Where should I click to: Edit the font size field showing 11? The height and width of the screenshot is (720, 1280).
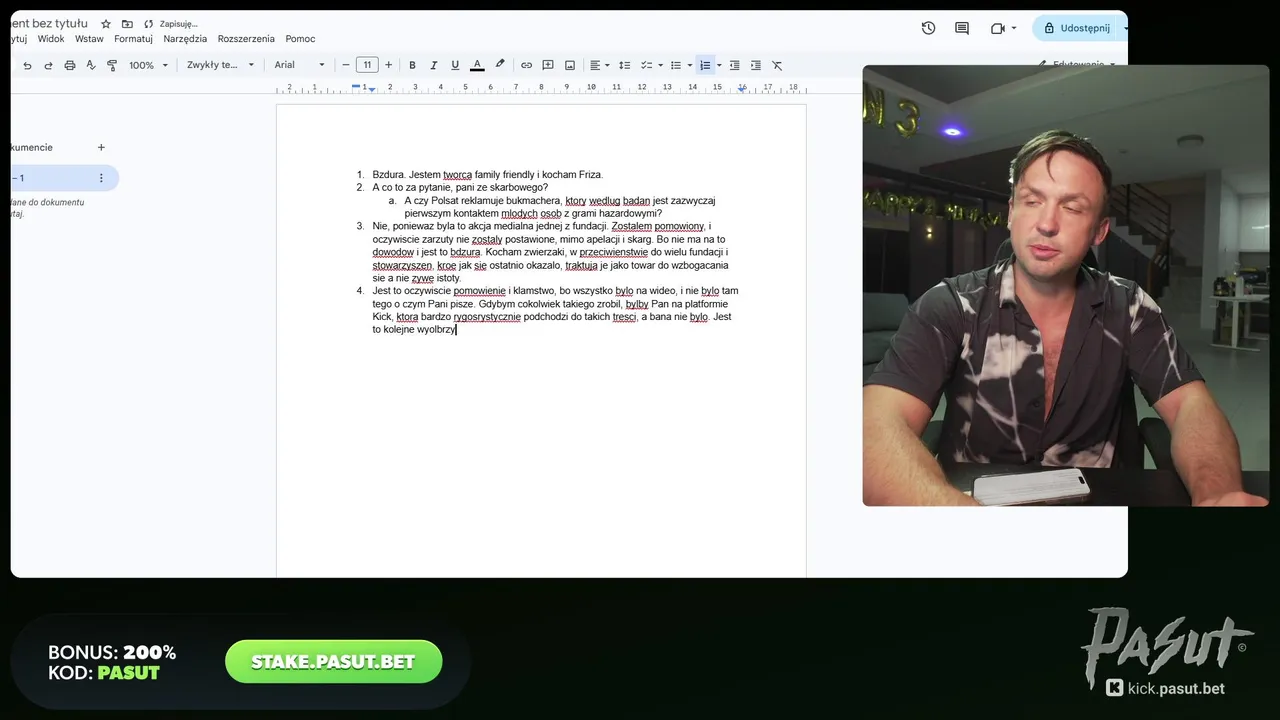click(x=367, y=65)
